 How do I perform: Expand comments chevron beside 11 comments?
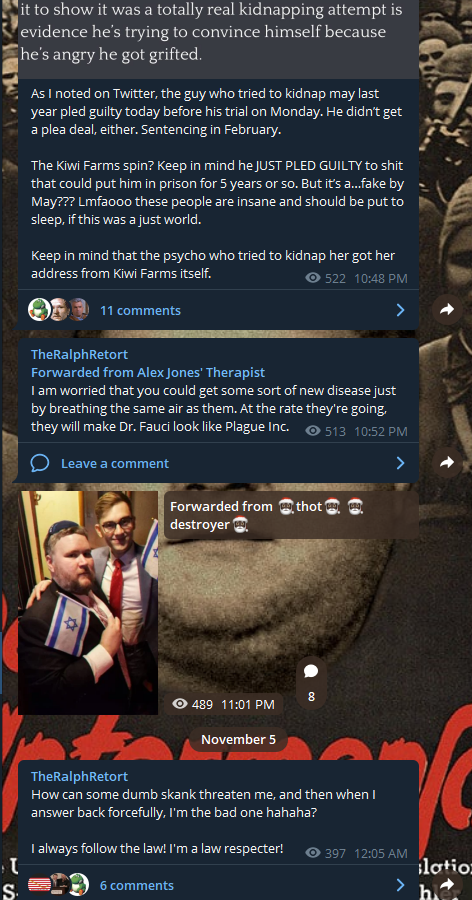pyautogui.click(x=400, y=311)
